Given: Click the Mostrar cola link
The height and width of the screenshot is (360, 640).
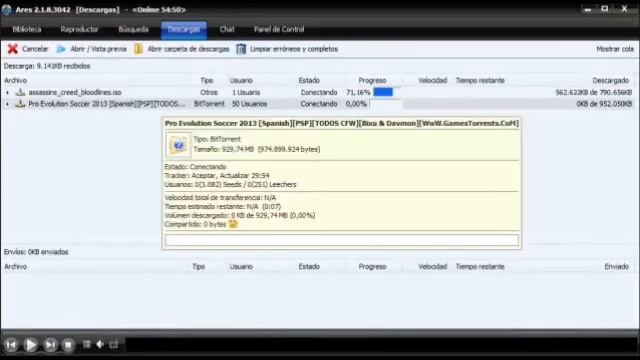Looking at the screenshot, I should click(x=615, y=49).
